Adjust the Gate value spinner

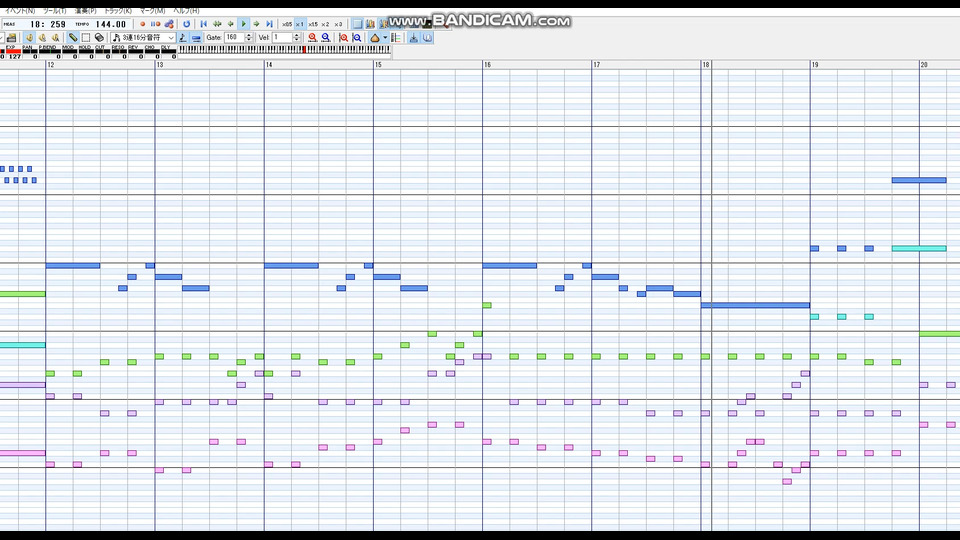tap(249, 37)
